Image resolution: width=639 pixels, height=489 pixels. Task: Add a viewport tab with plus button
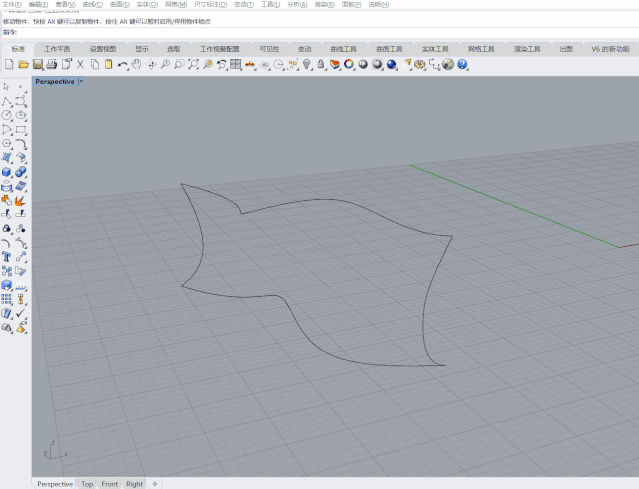tap(154, 484)
